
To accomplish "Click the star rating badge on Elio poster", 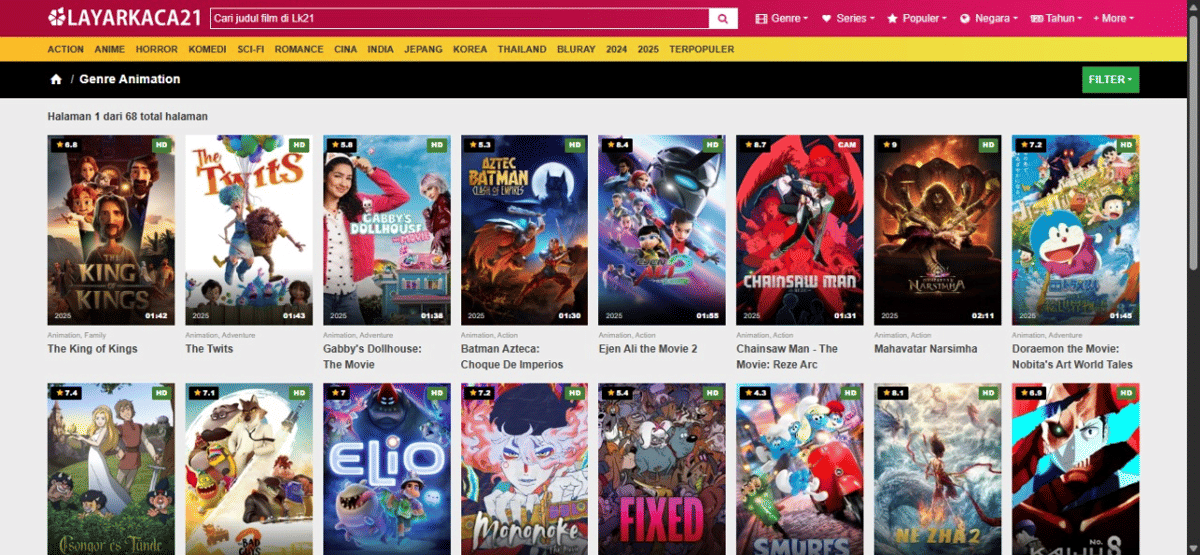I will 338,393.
